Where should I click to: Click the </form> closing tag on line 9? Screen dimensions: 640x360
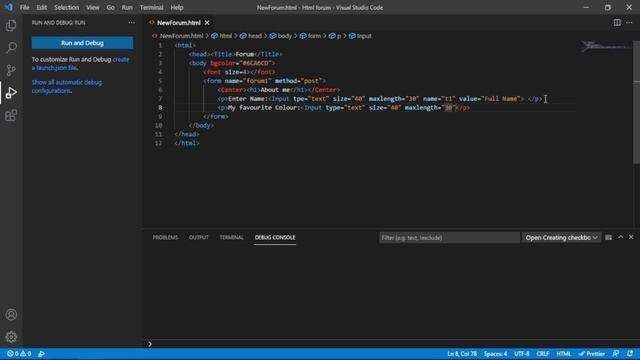pos(216,117)
